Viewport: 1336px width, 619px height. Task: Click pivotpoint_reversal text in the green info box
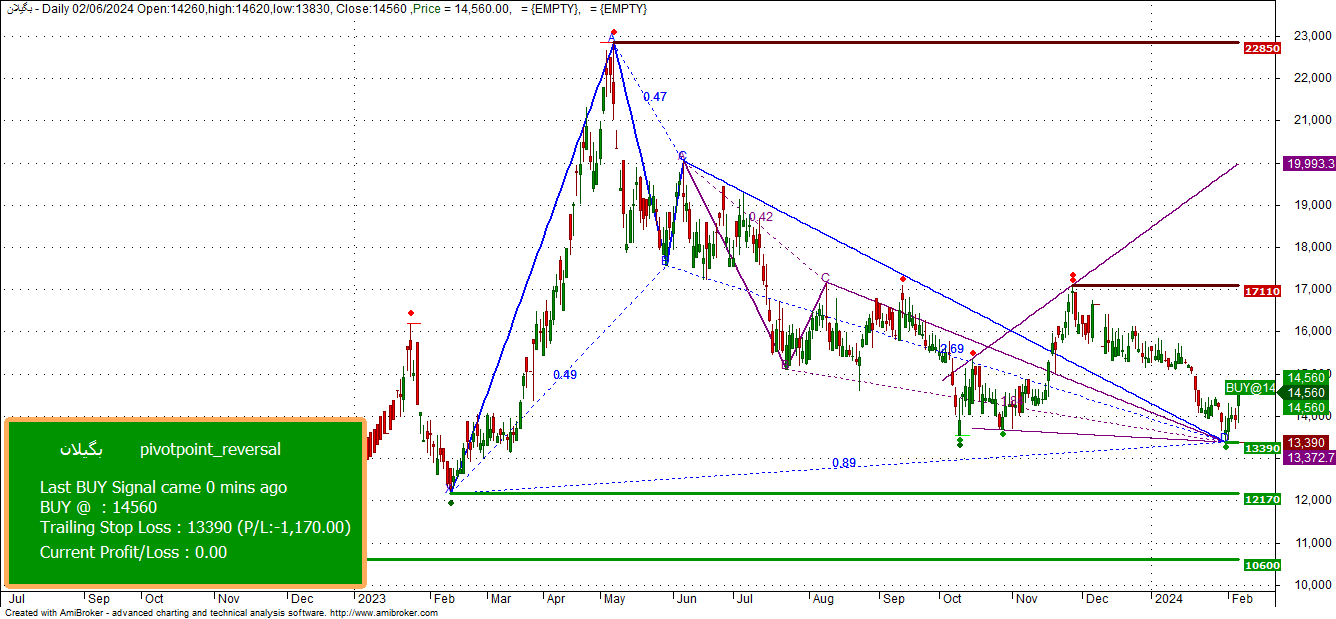tap(211, 450)
